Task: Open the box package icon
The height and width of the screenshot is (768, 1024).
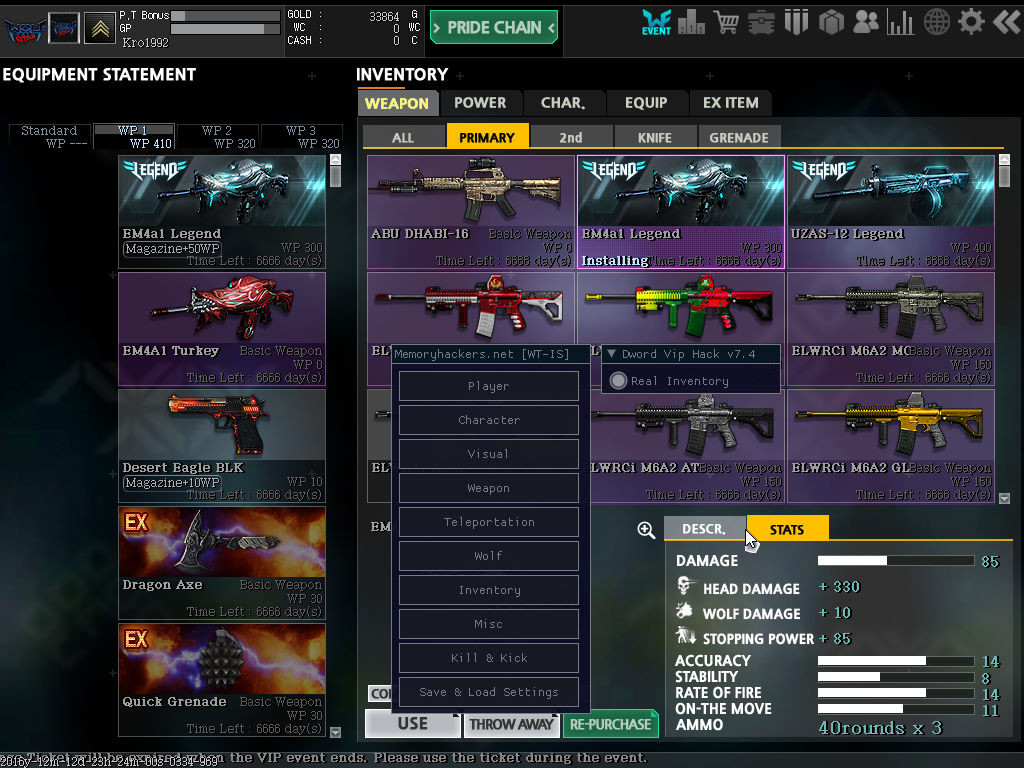Action: click(831, 23)
